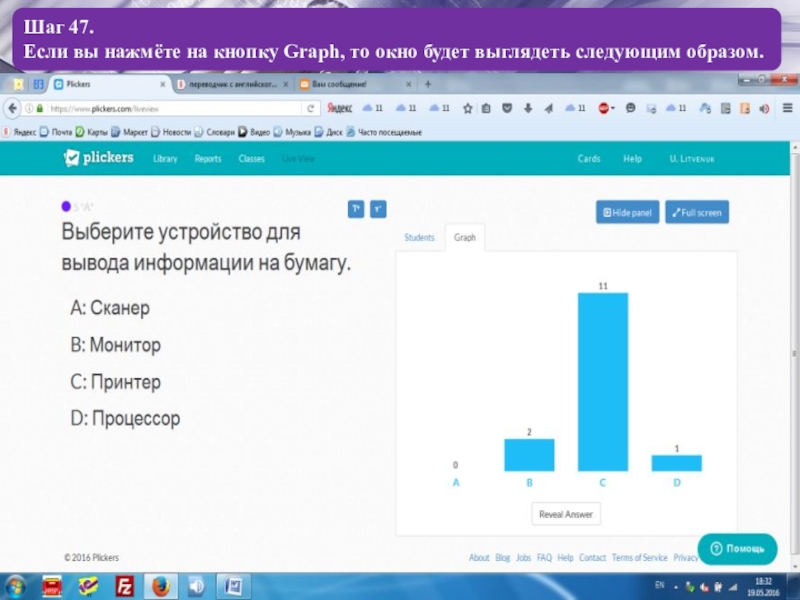Screen dimensions: 800x600
Task: Click the speaker icon in browser toolbar
Action: (764, 108)
